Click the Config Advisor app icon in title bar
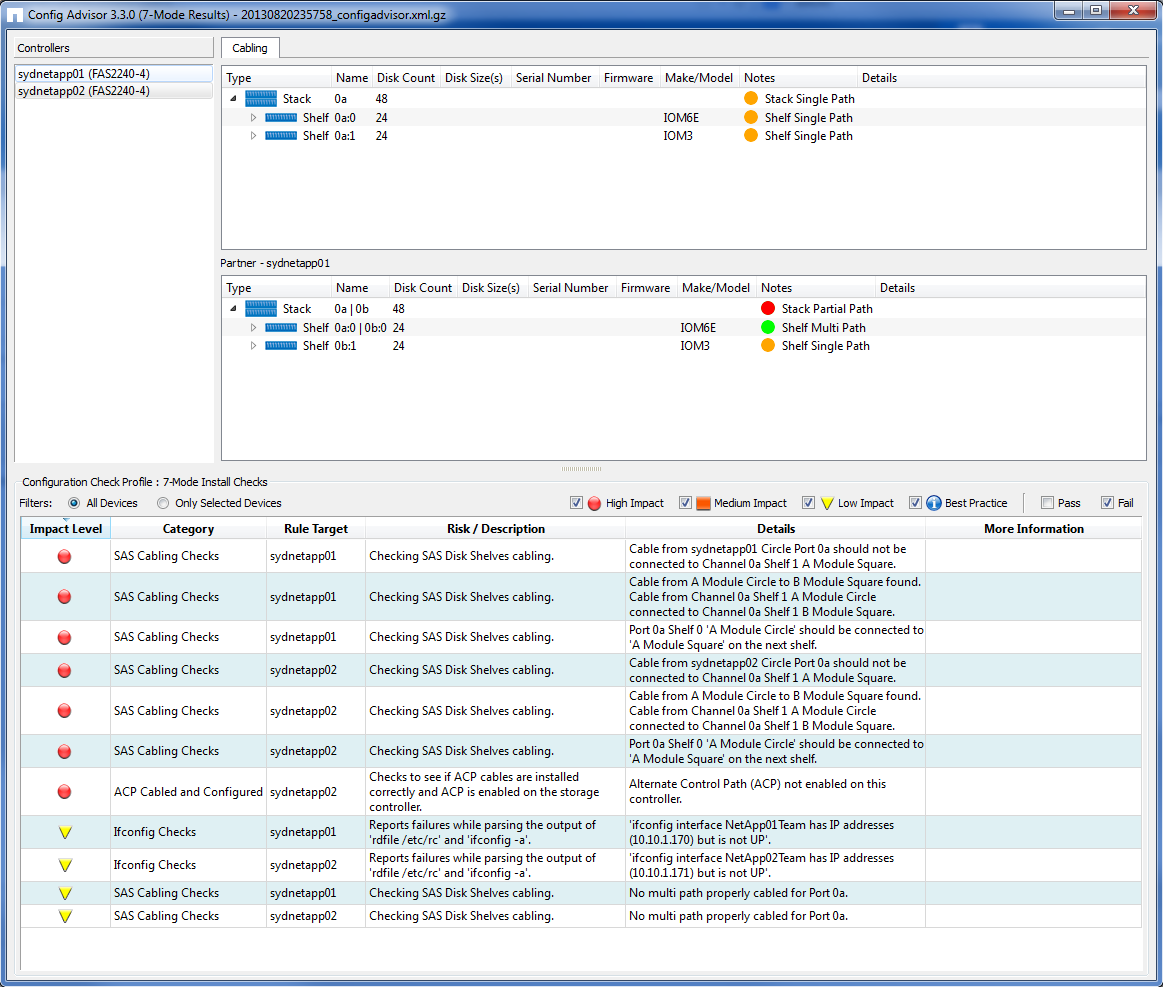Viewport: 1163px width, 987px height. coord(15,15)
